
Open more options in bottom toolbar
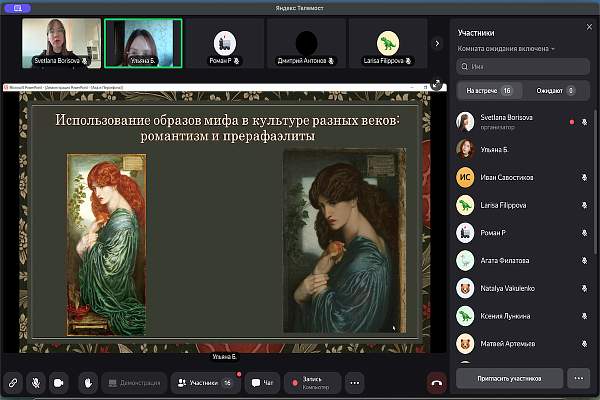point(355,382)
